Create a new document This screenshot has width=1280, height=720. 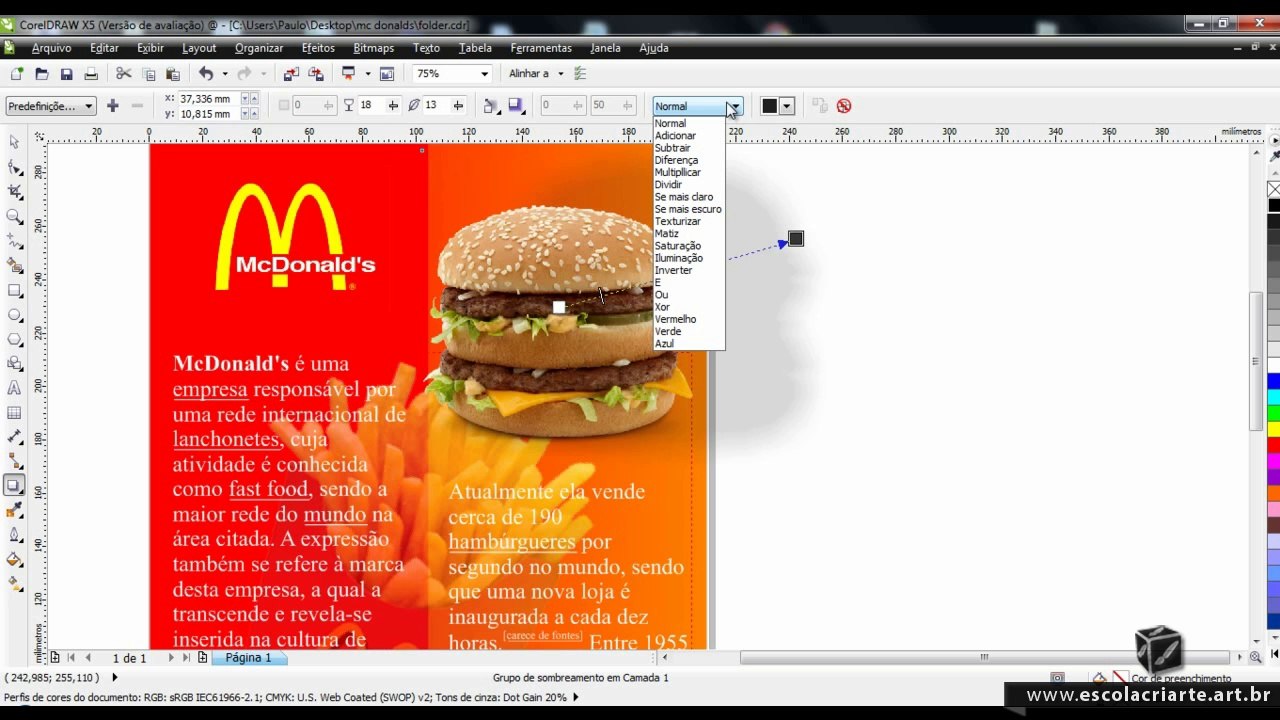pos(17,74)
